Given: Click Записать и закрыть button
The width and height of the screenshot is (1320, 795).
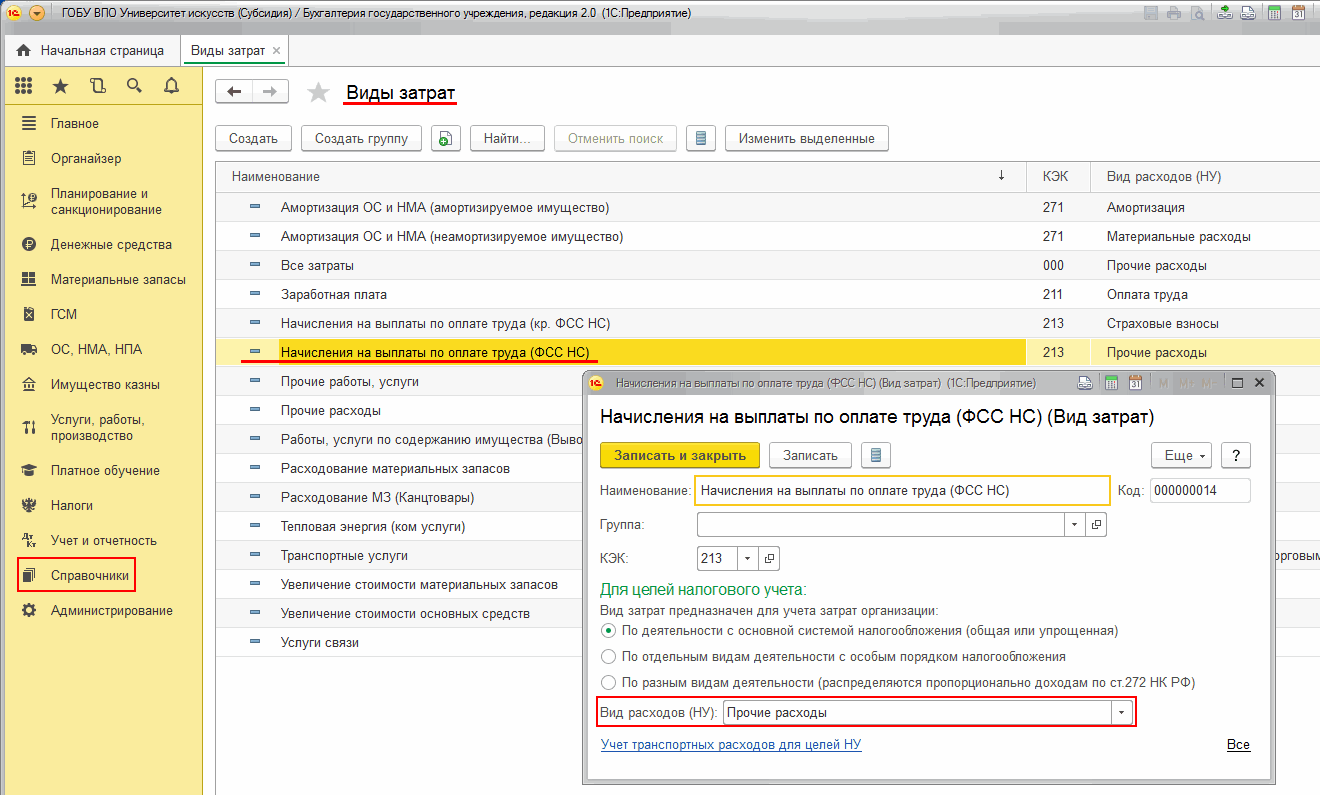Looking at the screenshot, I should pyautogui.click(x=680, y=455).
